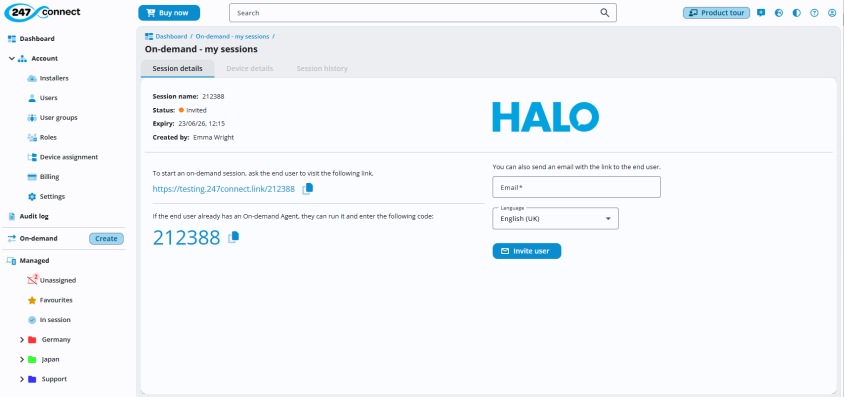Open Device assignment in the sidebar
The image size is (844, 397).
tap(68, 157)
